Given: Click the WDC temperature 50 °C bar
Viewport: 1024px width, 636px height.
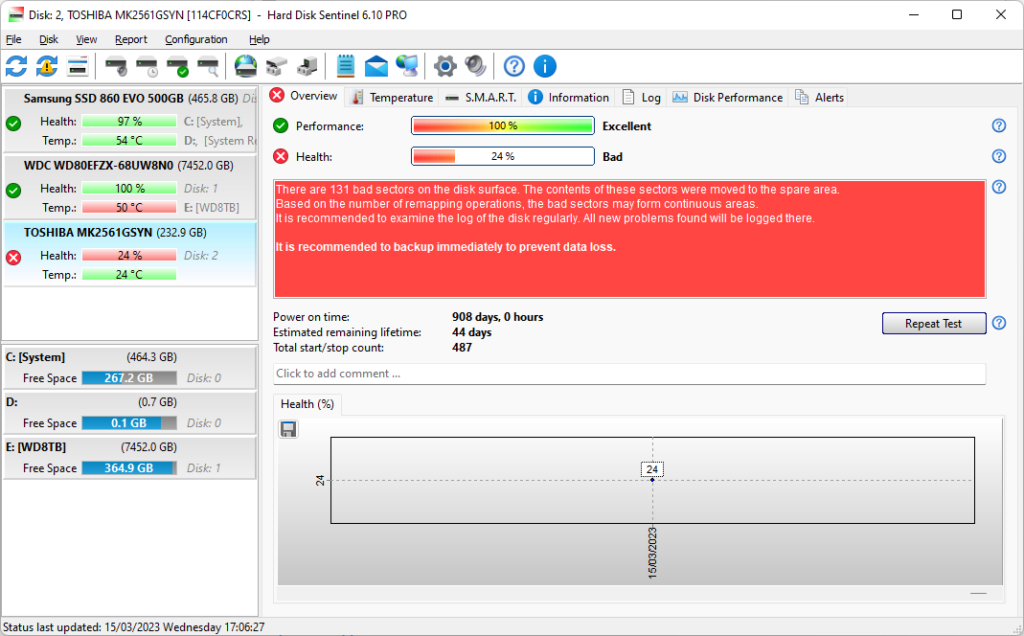Looking at the screenshot, I should (129, 208).
